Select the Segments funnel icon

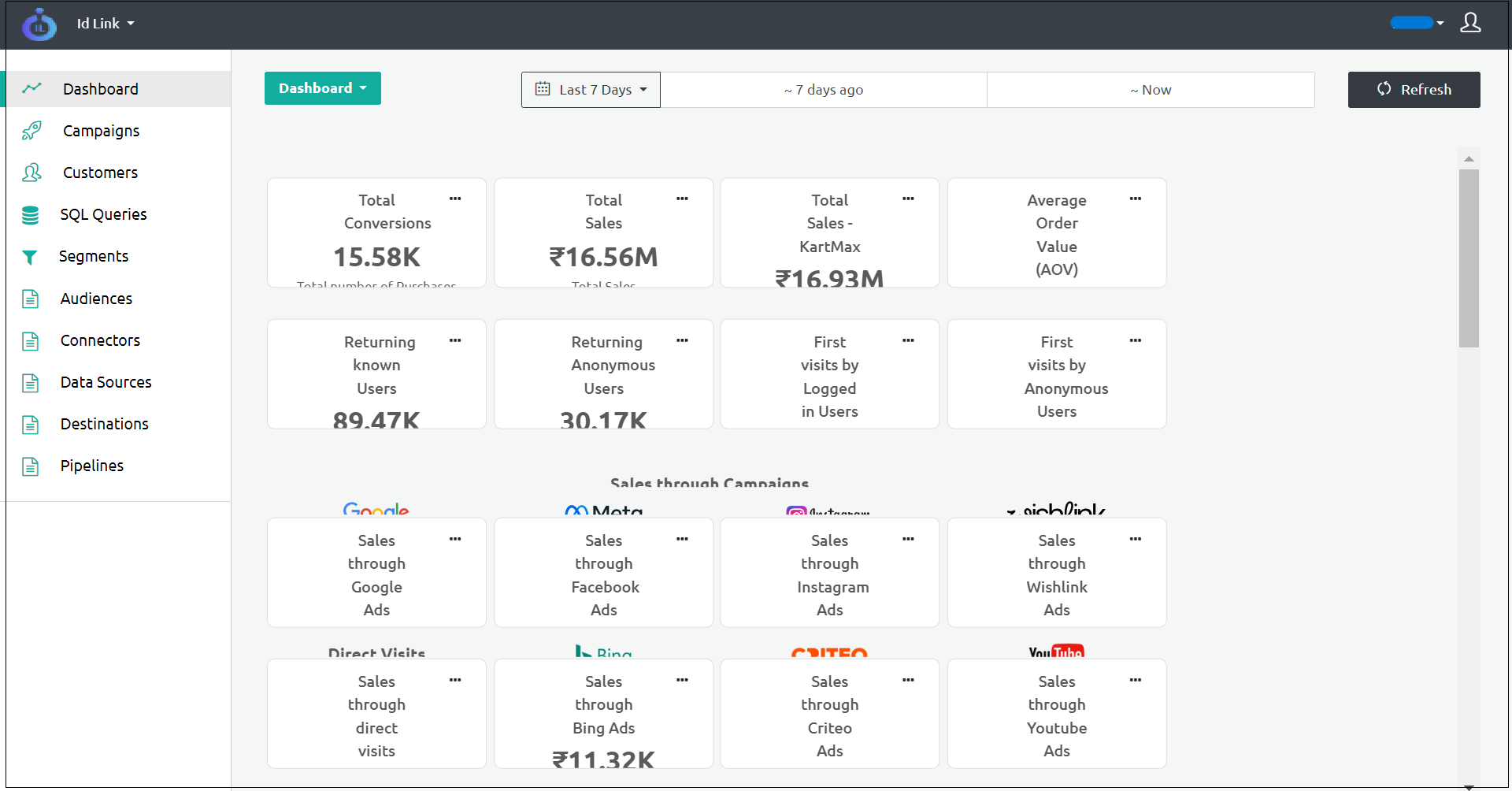[30, 256]
